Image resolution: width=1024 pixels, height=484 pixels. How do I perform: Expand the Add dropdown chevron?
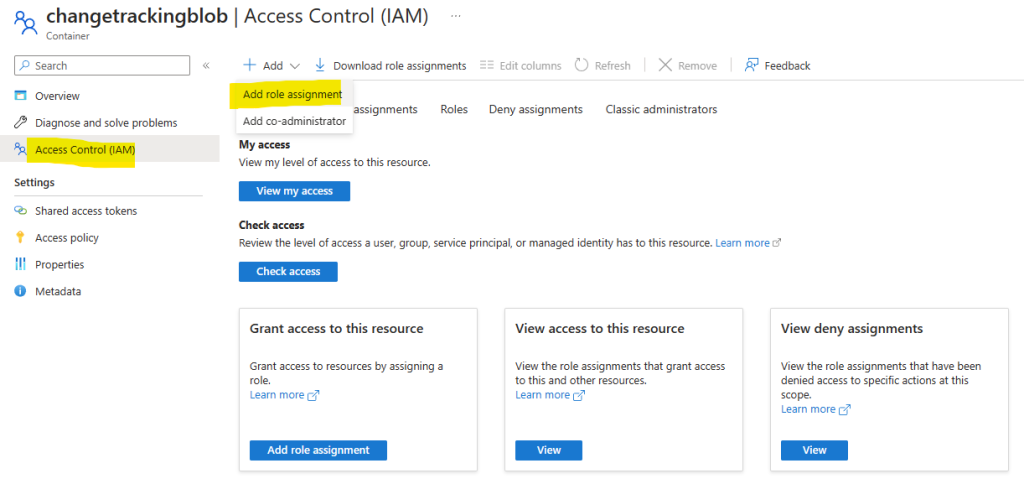pyautogui.click(x=295, y=66)
